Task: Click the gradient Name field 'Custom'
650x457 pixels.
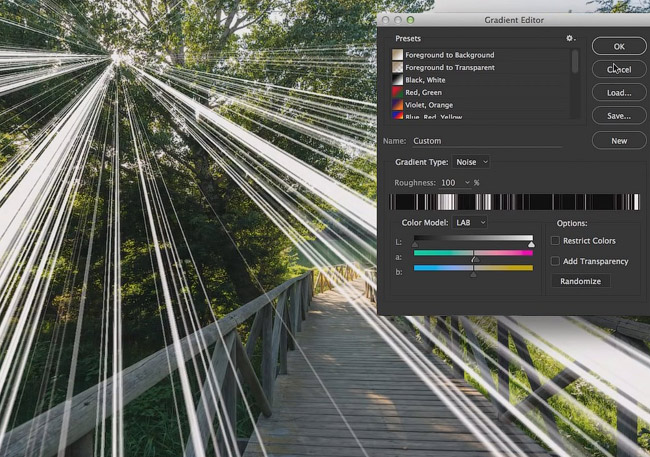Action: tap(487, 141)
